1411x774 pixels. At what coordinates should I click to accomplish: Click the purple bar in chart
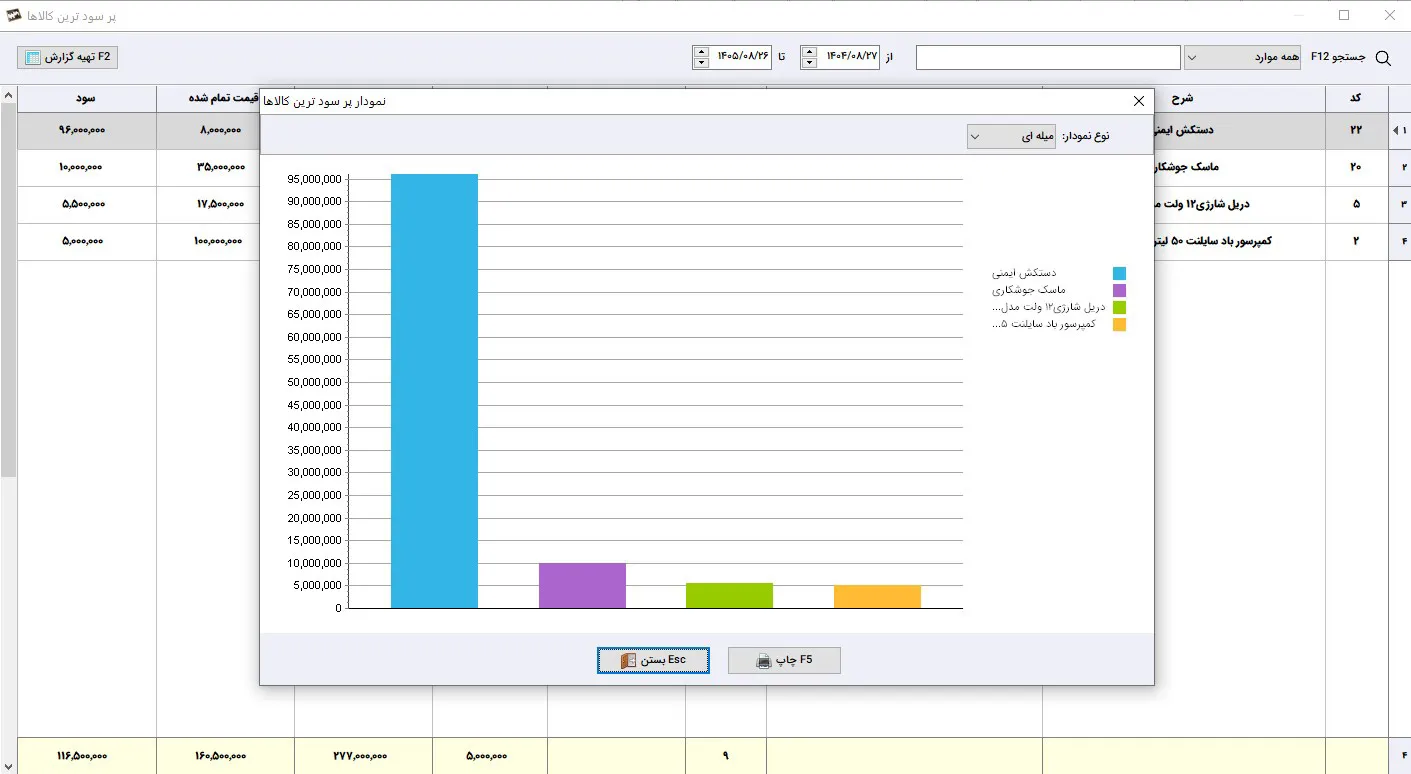(582, 586)
